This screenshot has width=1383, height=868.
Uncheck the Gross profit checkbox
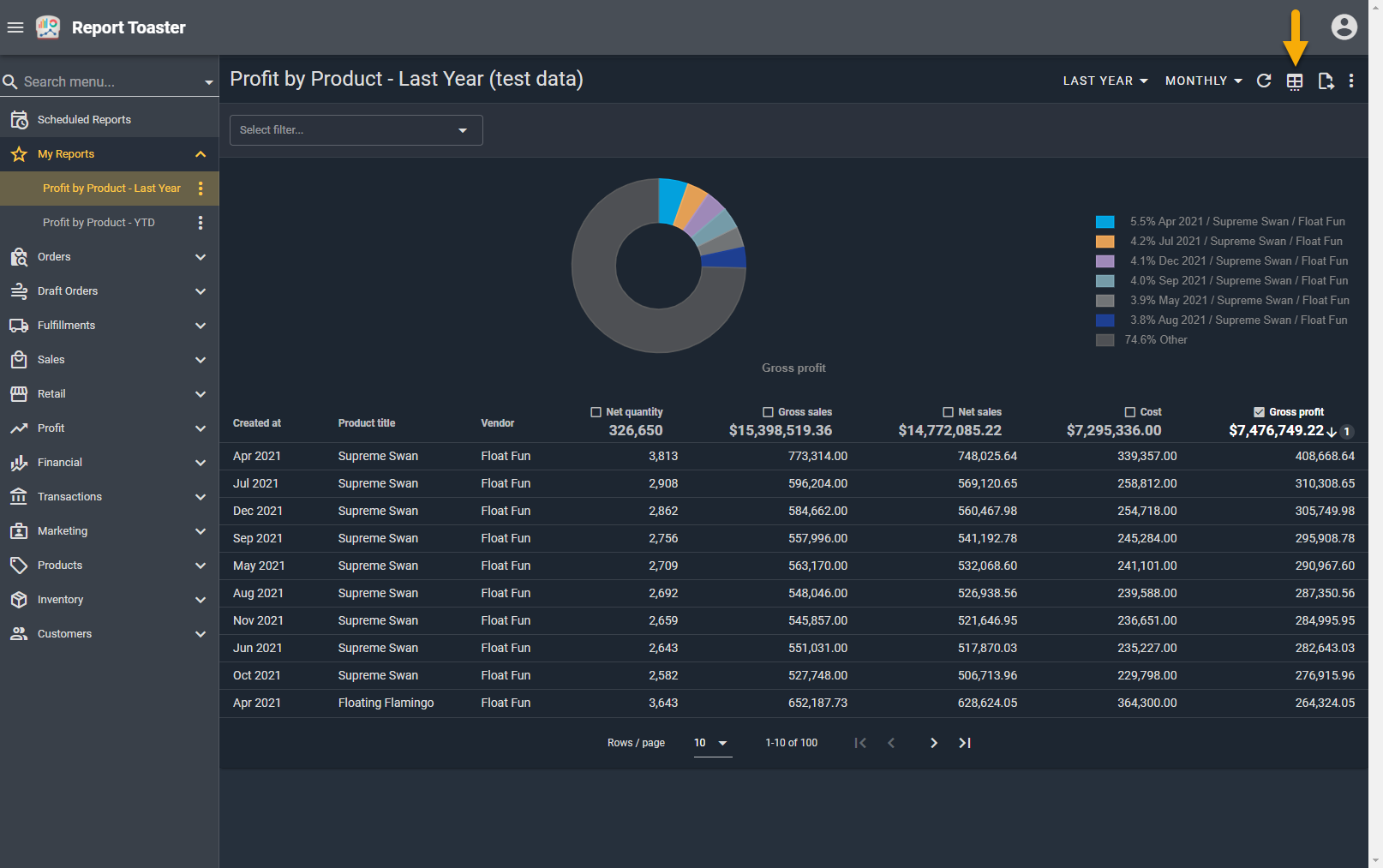coord(1259,412)
